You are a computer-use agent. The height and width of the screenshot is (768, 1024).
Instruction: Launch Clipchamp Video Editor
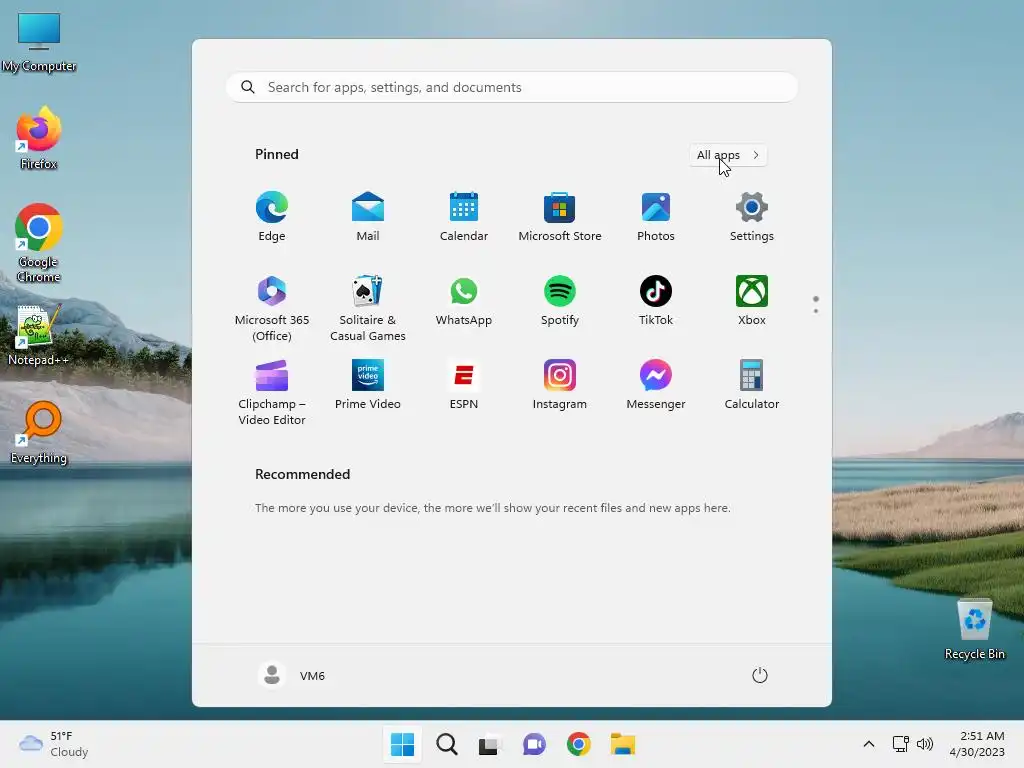(x=272, y=392)
